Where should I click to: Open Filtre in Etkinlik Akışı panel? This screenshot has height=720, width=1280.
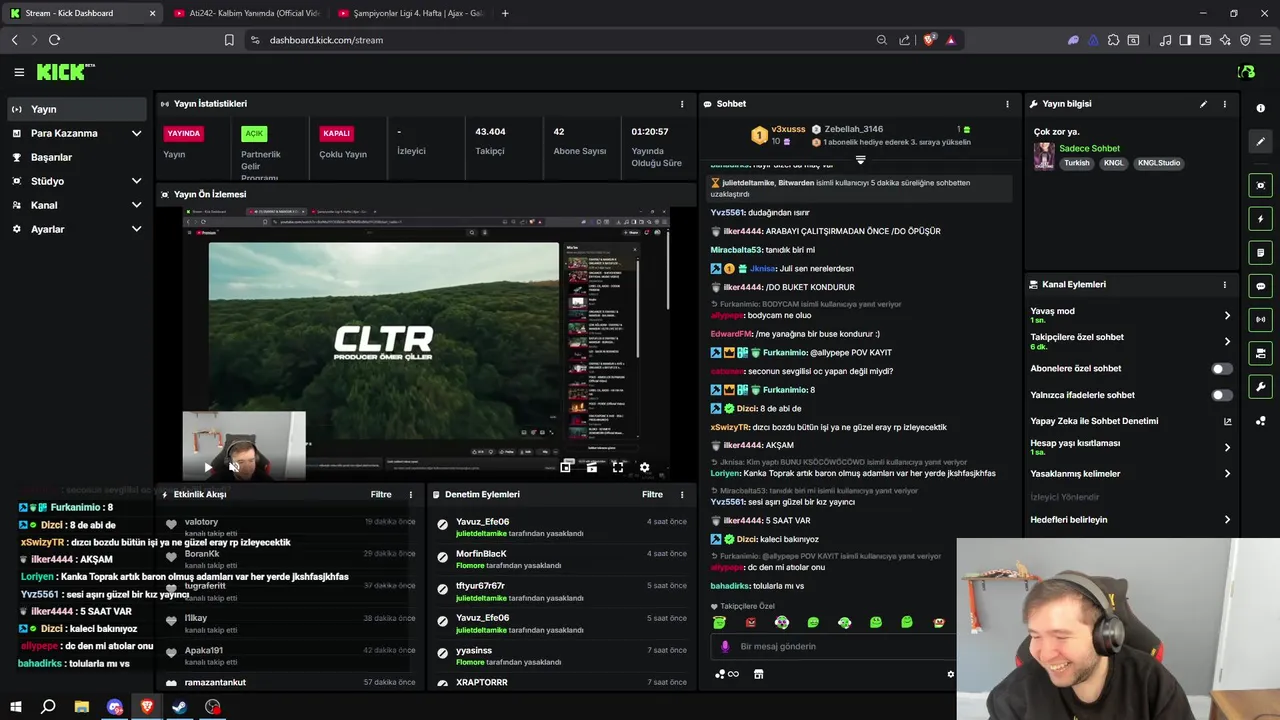point(381,495)
